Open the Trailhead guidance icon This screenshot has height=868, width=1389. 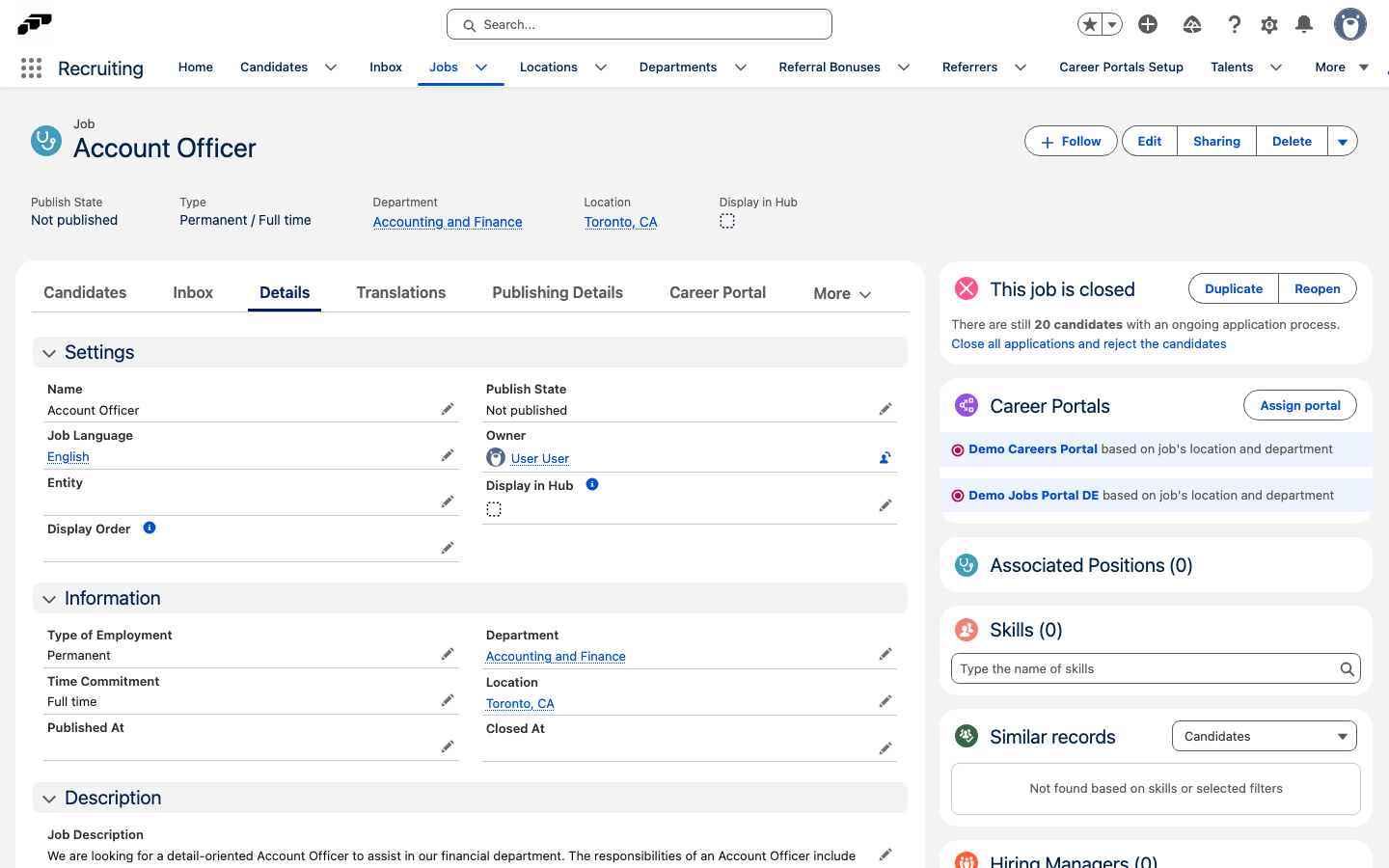click(1192, 24)
